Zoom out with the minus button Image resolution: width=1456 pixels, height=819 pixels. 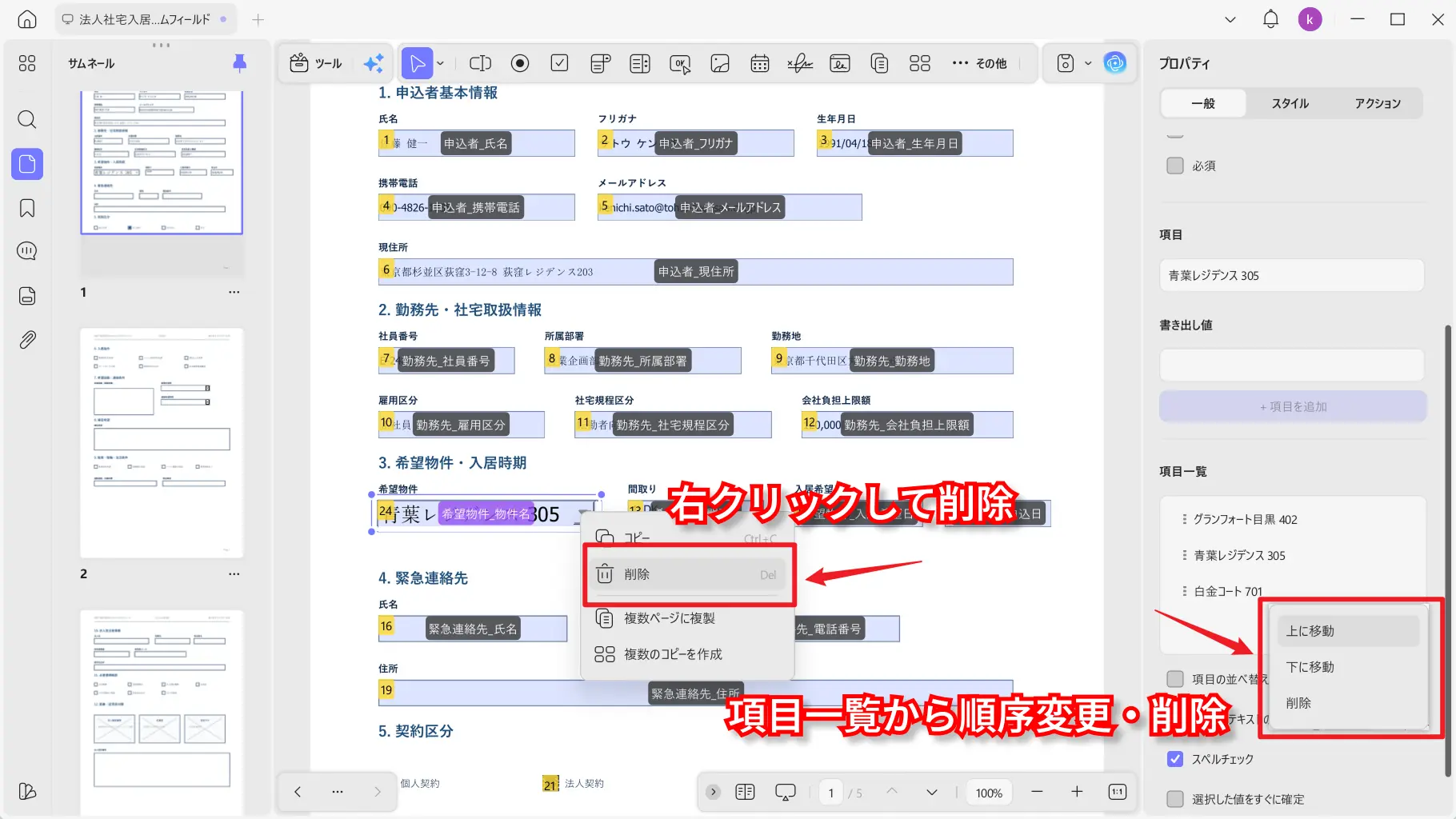pyautogui.click(x=1038, y=792)
